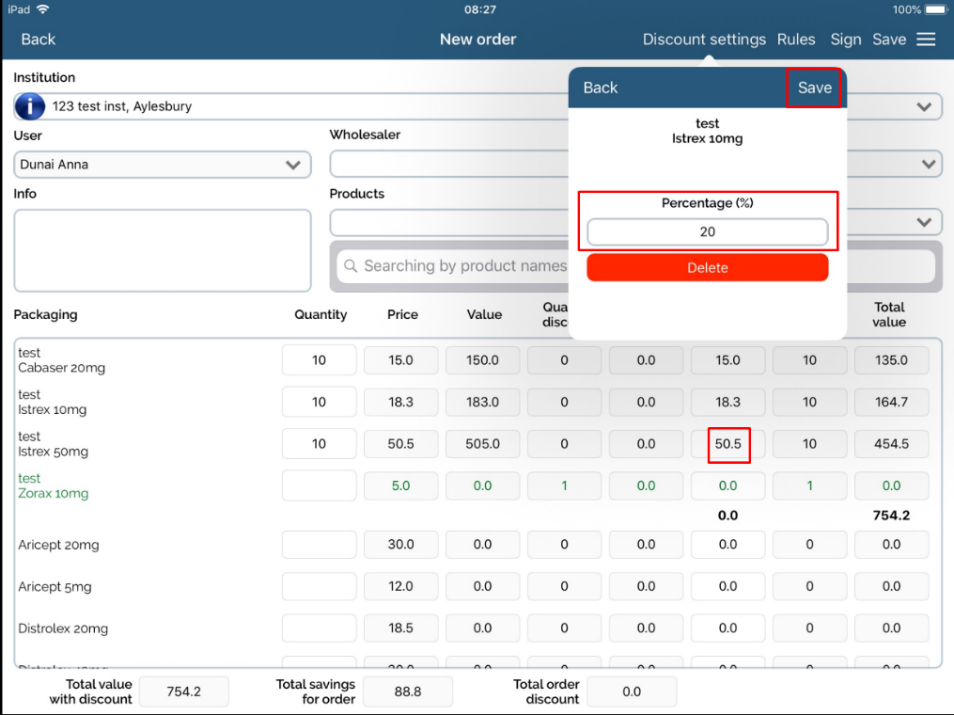
Task: Click empty quantity field for Aricept 20mg
Action: click(319, 545)
